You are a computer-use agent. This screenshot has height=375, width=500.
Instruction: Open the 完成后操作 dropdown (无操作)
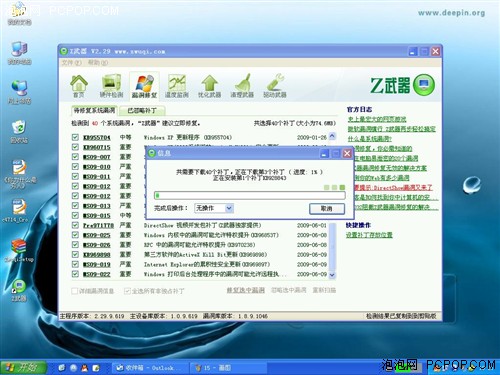coord(214,208)
